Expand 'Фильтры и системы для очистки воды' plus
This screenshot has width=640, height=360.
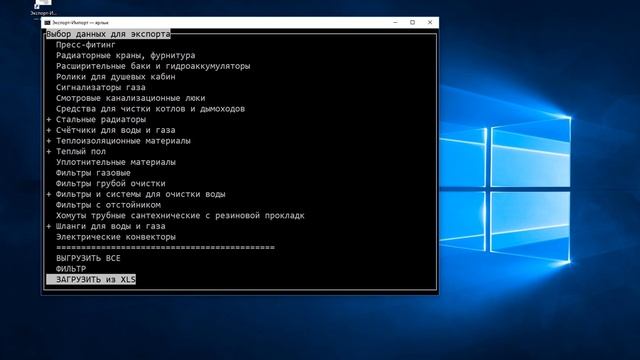[x=49, y=194]
